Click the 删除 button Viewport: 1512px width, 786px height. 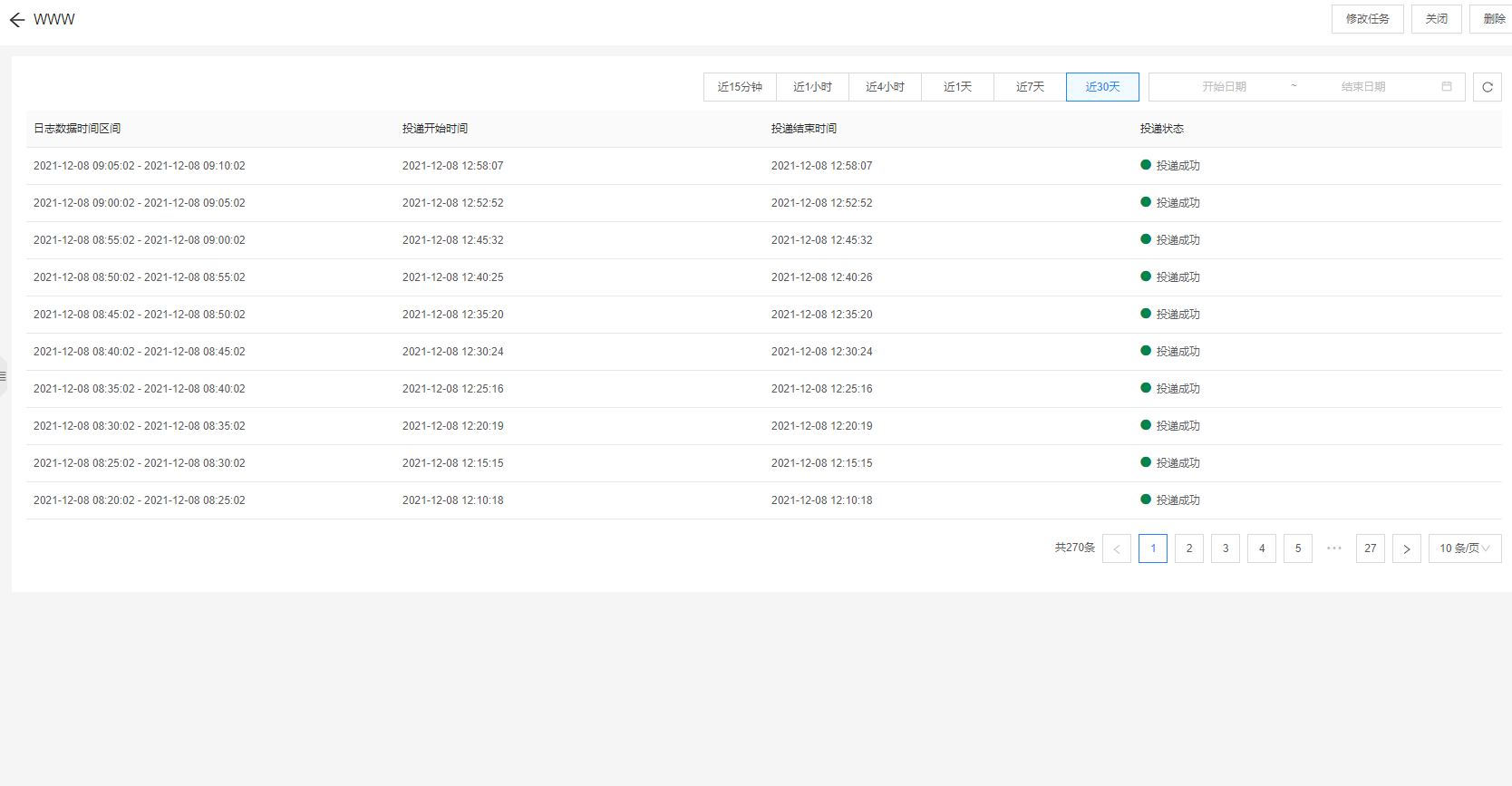1492,19
